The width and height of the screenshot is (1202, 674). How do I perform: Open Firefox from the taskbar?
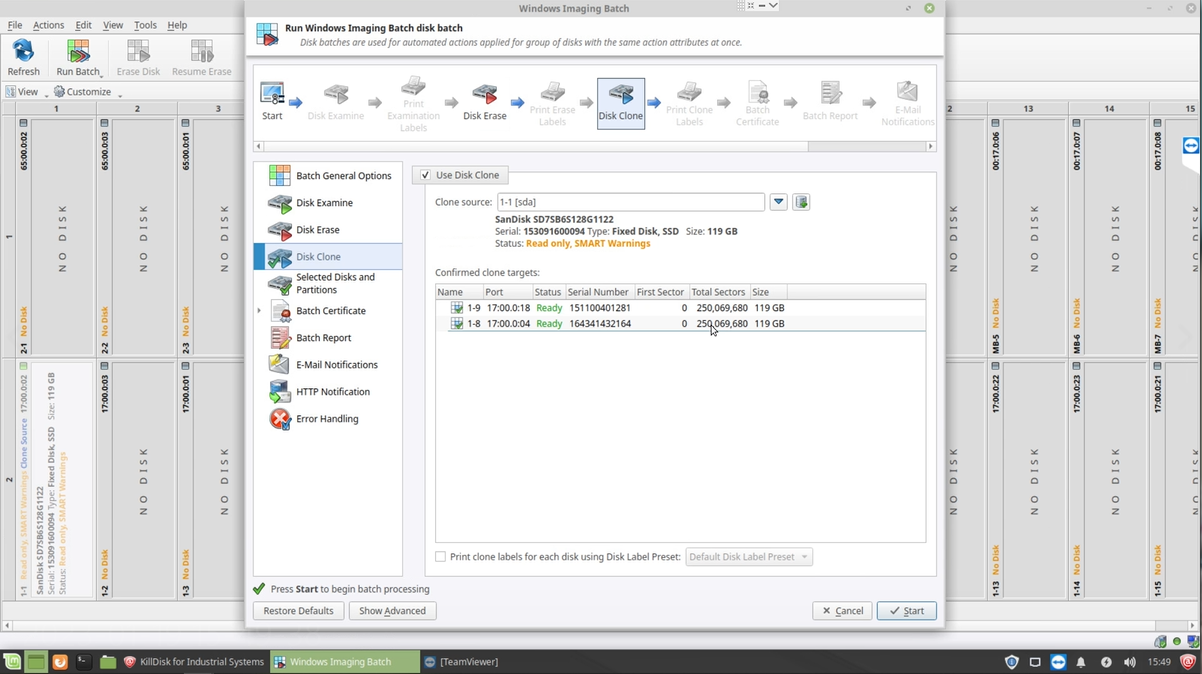[x=60, y=662]
